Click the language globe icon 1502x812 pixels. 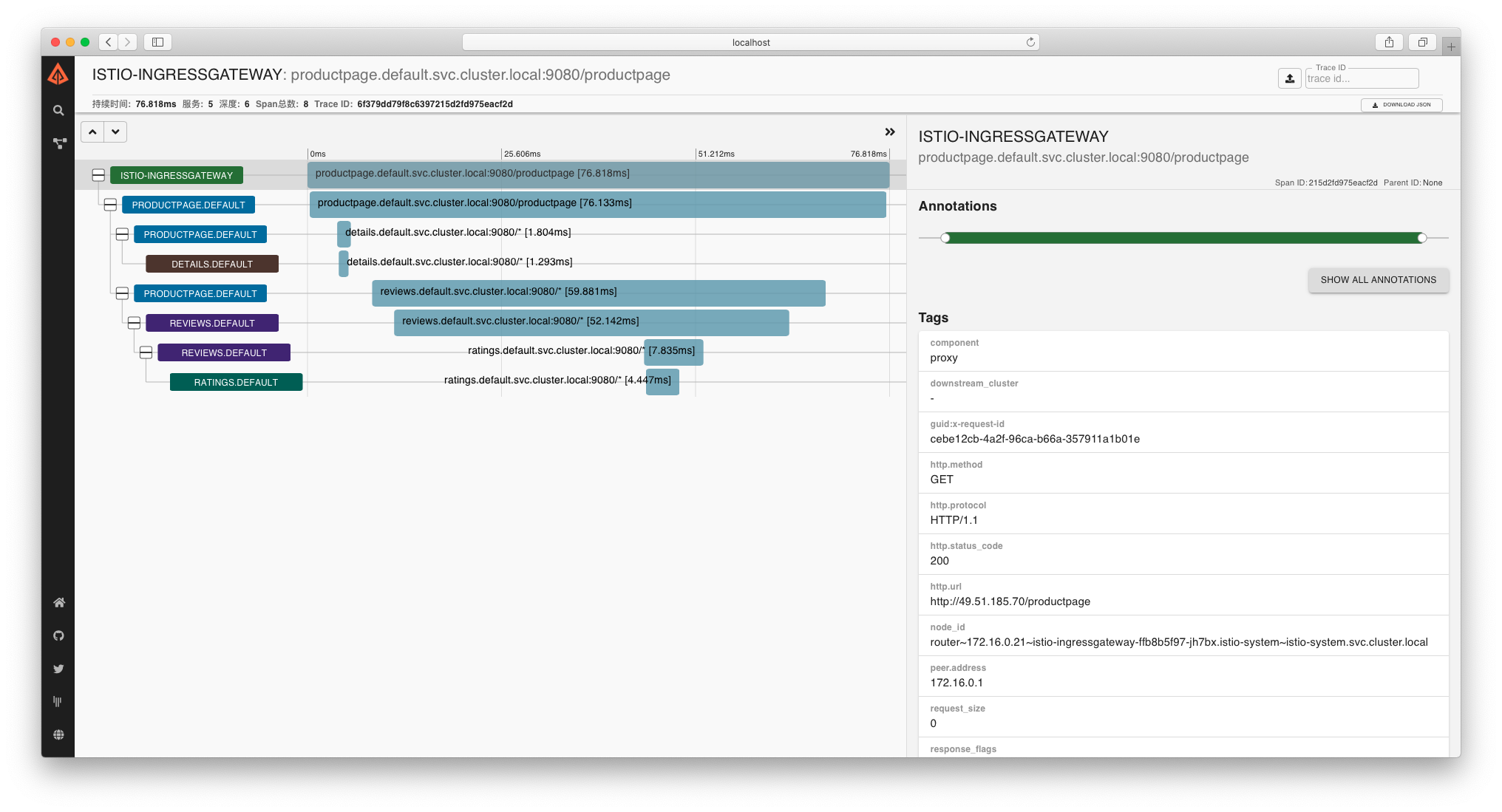click(58, 734)
